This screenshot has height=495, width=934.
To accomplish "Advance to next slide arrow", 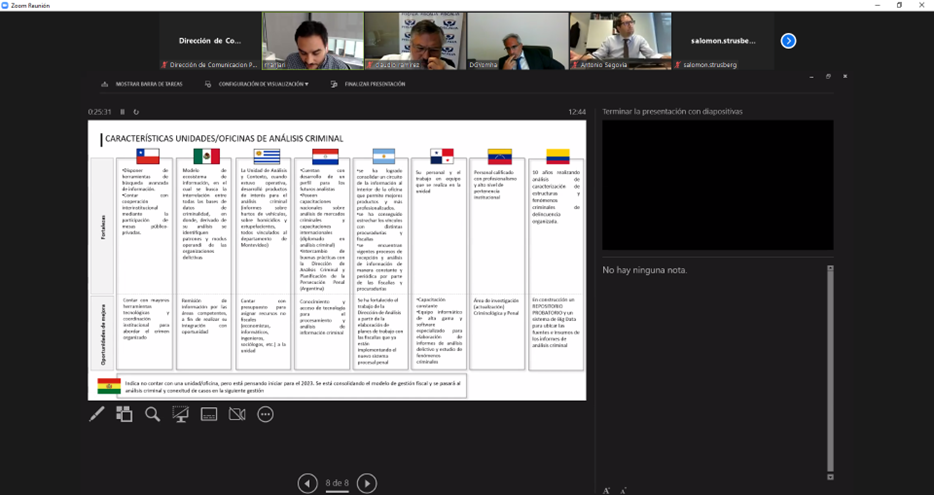I will point(367,483).
